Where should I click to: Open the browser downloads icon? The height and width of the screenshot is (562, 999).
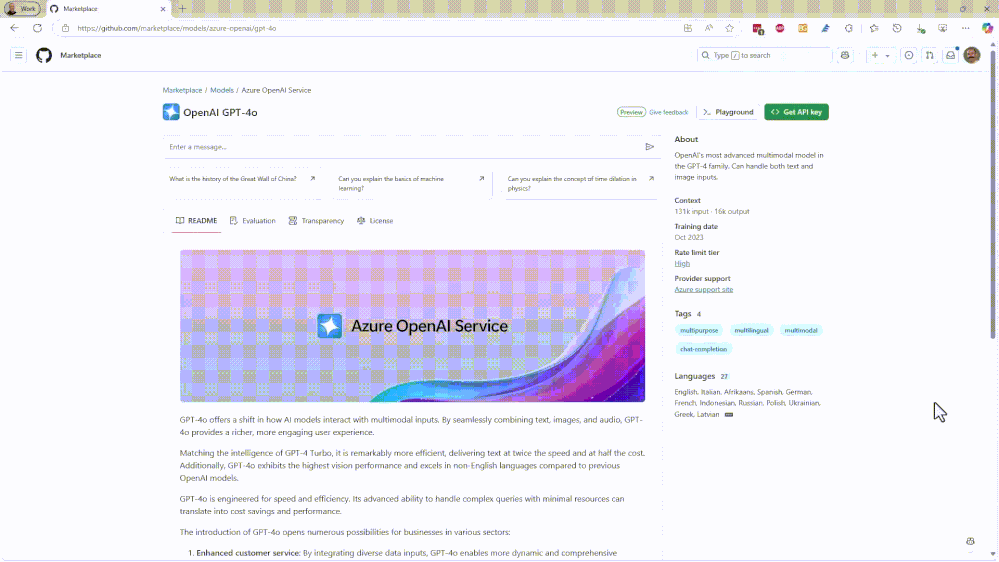tap(920, 28)
